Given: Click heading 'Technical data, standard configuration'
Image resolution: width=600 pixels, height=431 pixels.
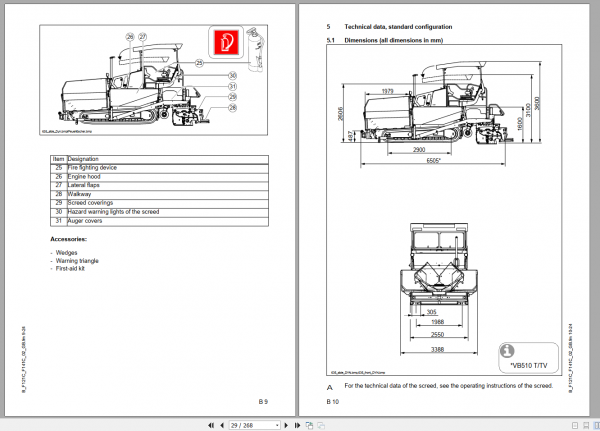Looking at the screenshot, I should [398, 27].
